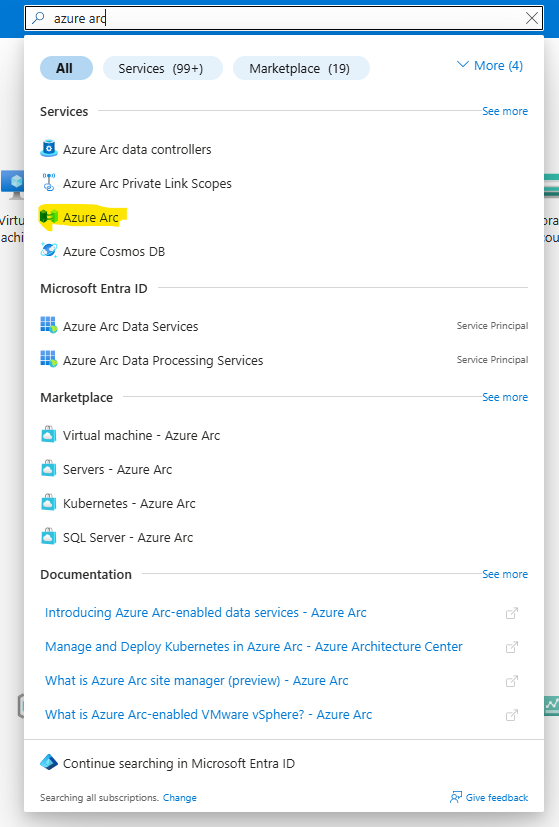559x827 pixels.
Task: Click into the azure arc search field
Action: click(x=285, y=18)
